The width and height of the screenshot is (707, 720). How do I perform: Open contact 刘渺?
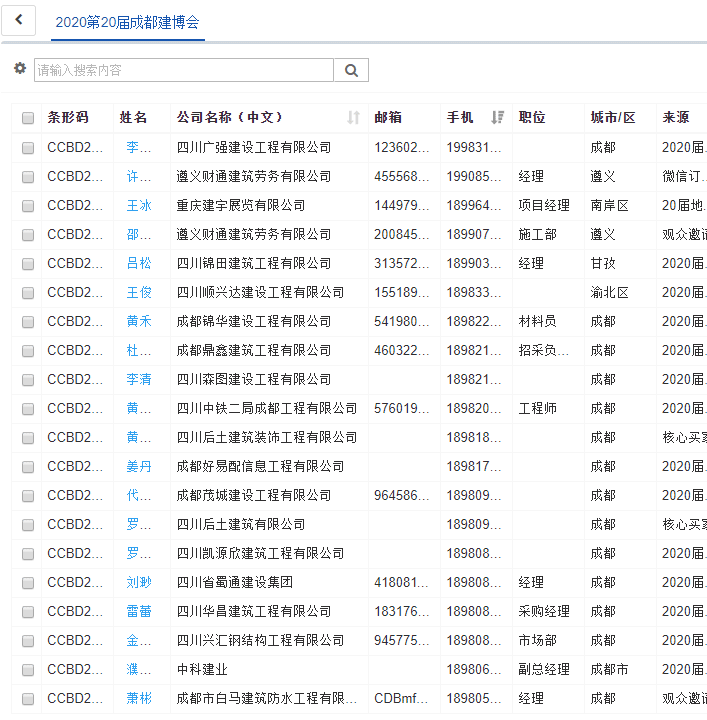139,582
